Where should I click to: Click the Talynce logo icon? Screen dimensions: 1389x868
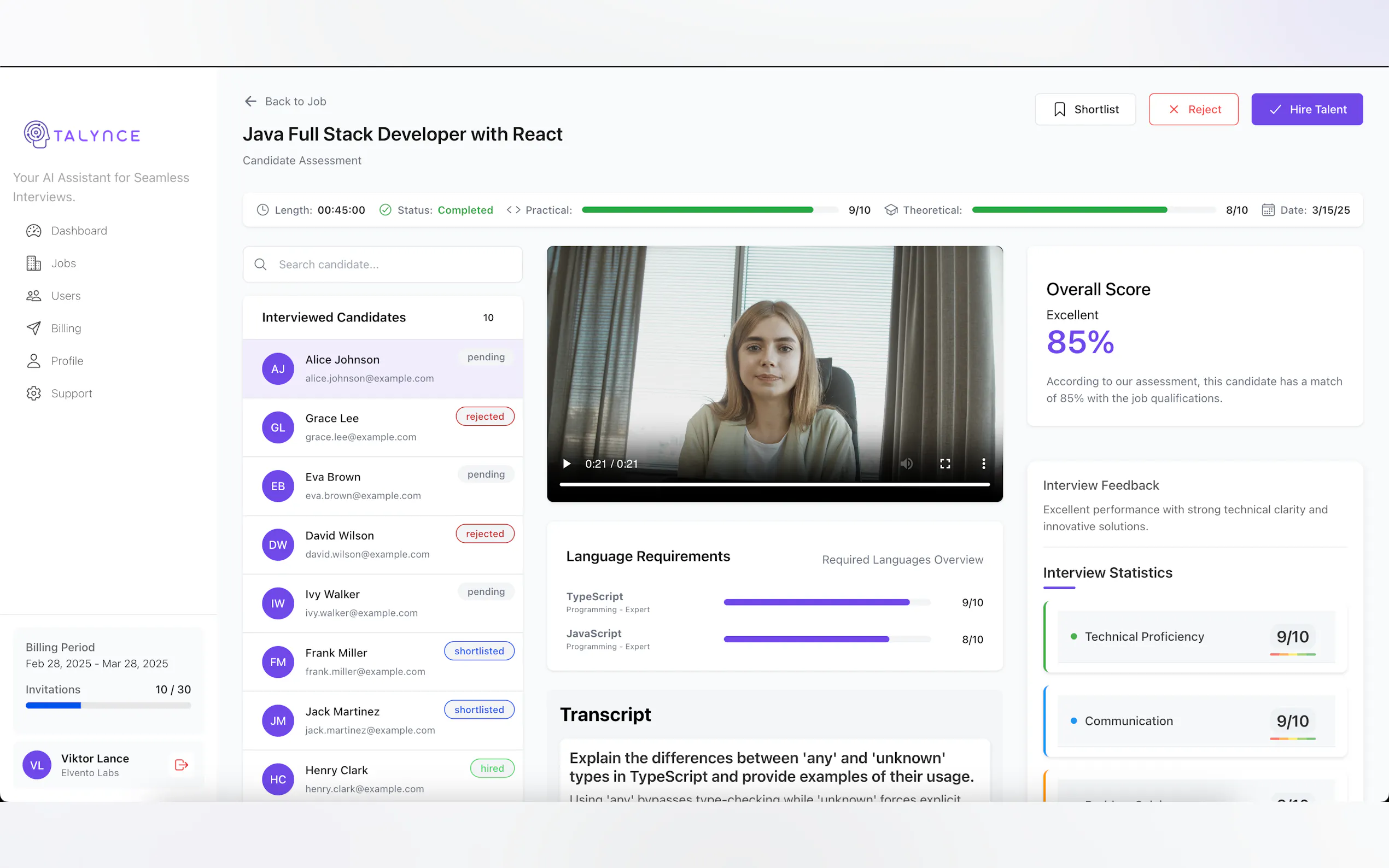pyautogui.click(x=36, y=134)
